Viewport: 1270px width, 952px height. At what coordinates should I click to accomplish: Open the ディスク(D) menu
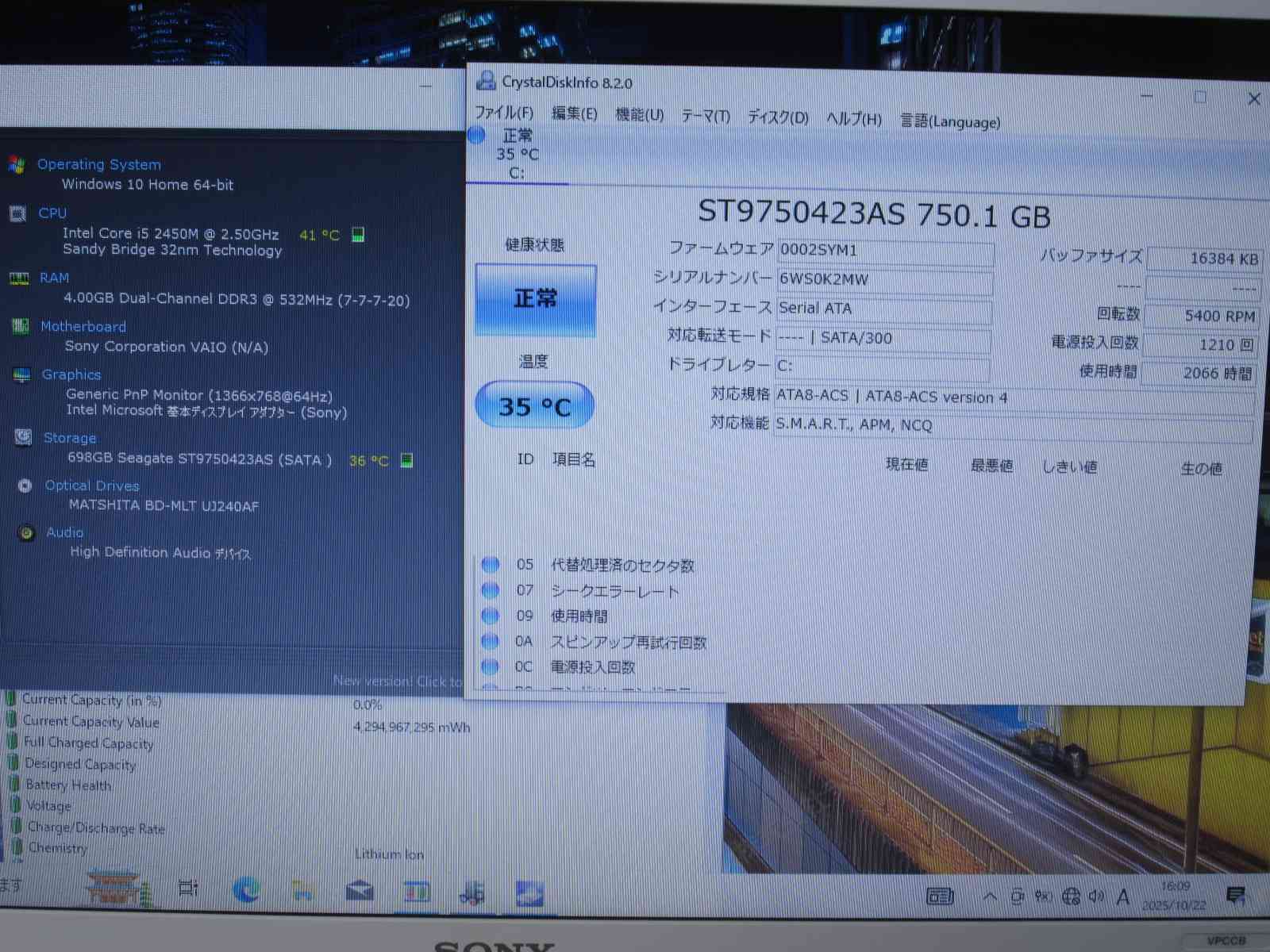pos(778,117)
